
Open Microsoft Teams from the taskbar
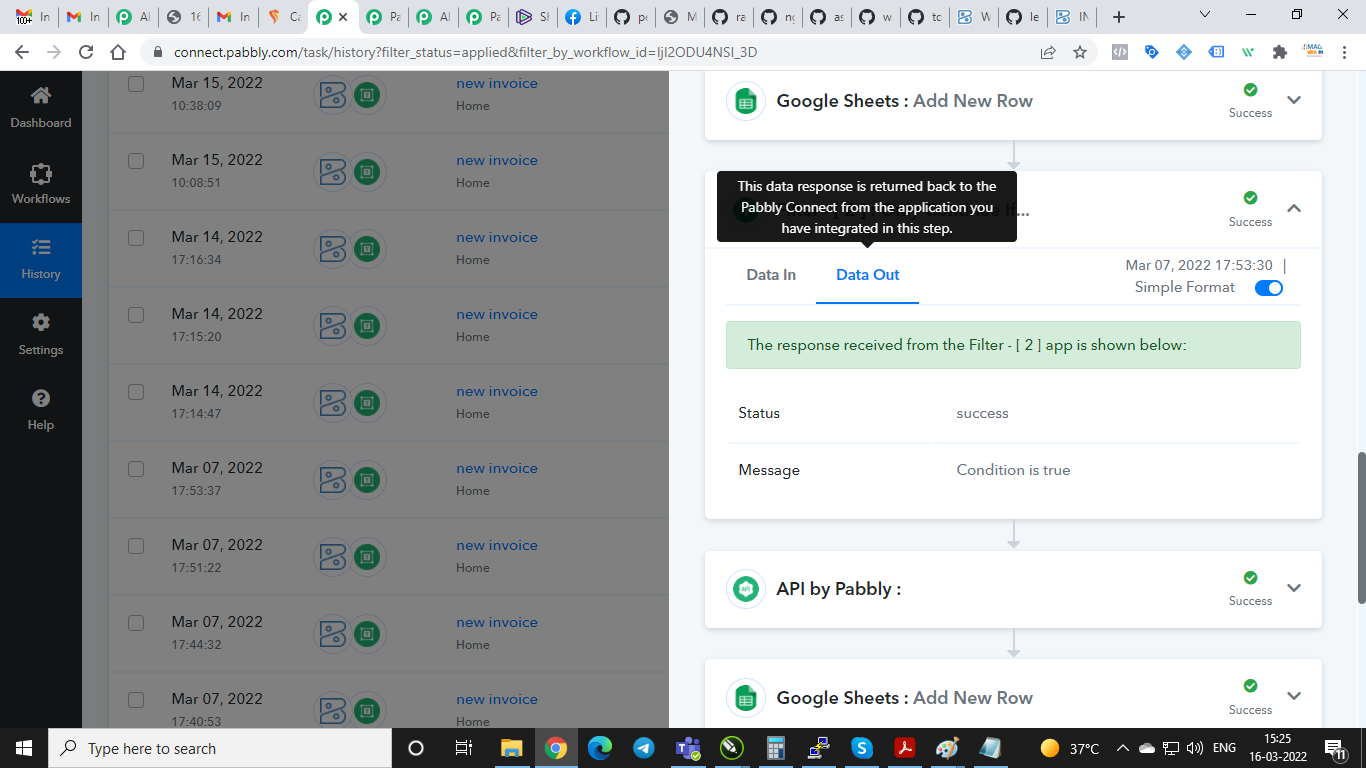[688, 748]
